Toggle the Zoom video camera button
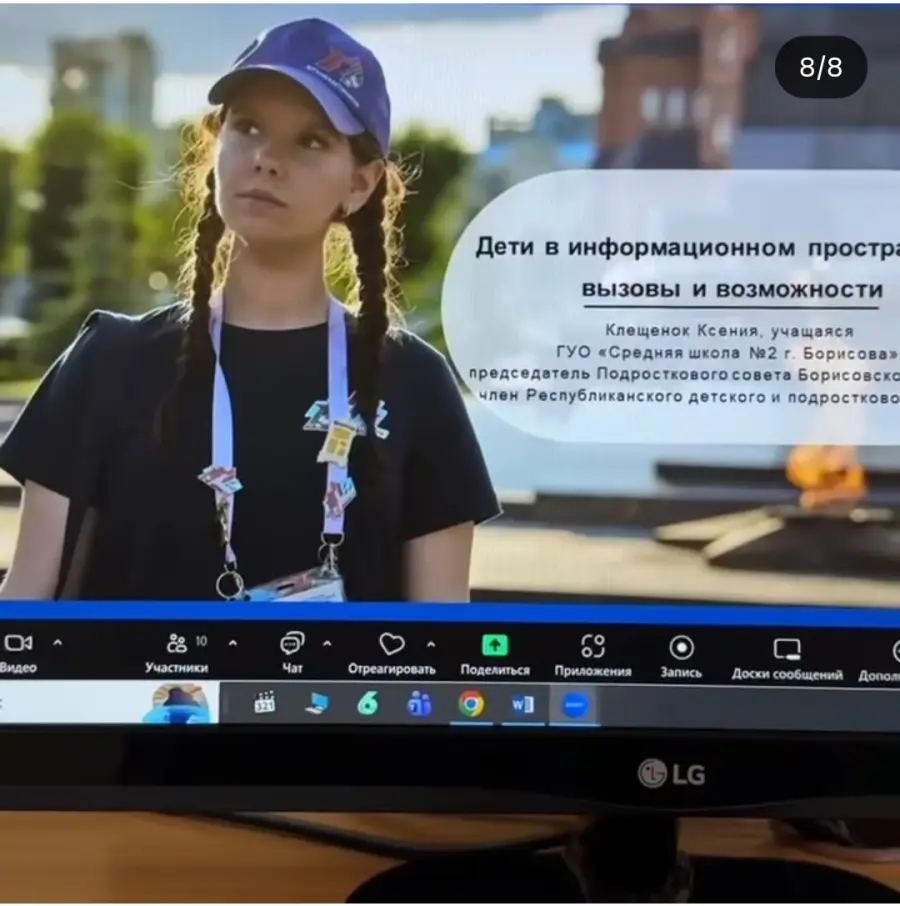 point(18,644)
